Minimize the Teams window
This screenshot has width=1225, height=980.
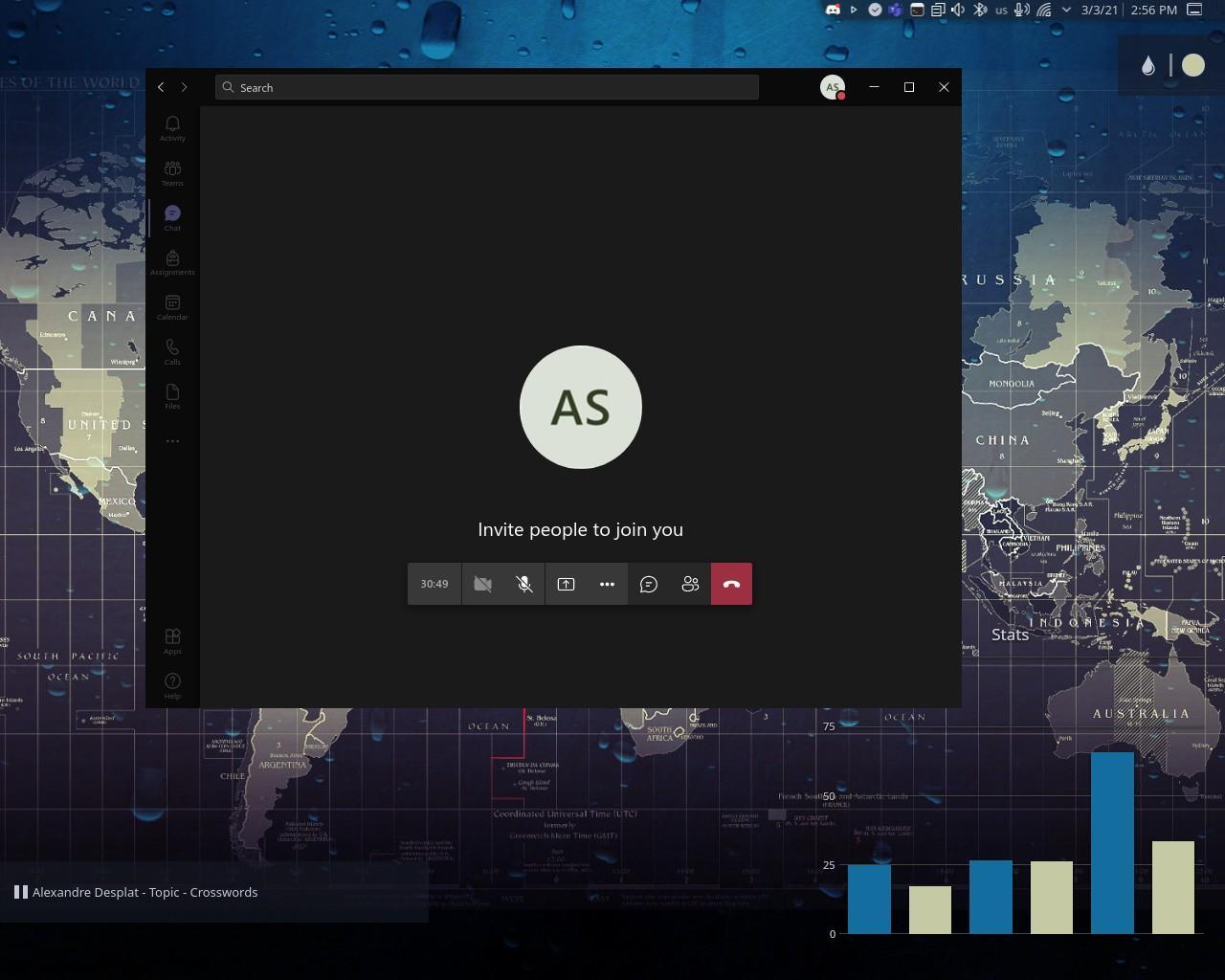tap(874, 87)
